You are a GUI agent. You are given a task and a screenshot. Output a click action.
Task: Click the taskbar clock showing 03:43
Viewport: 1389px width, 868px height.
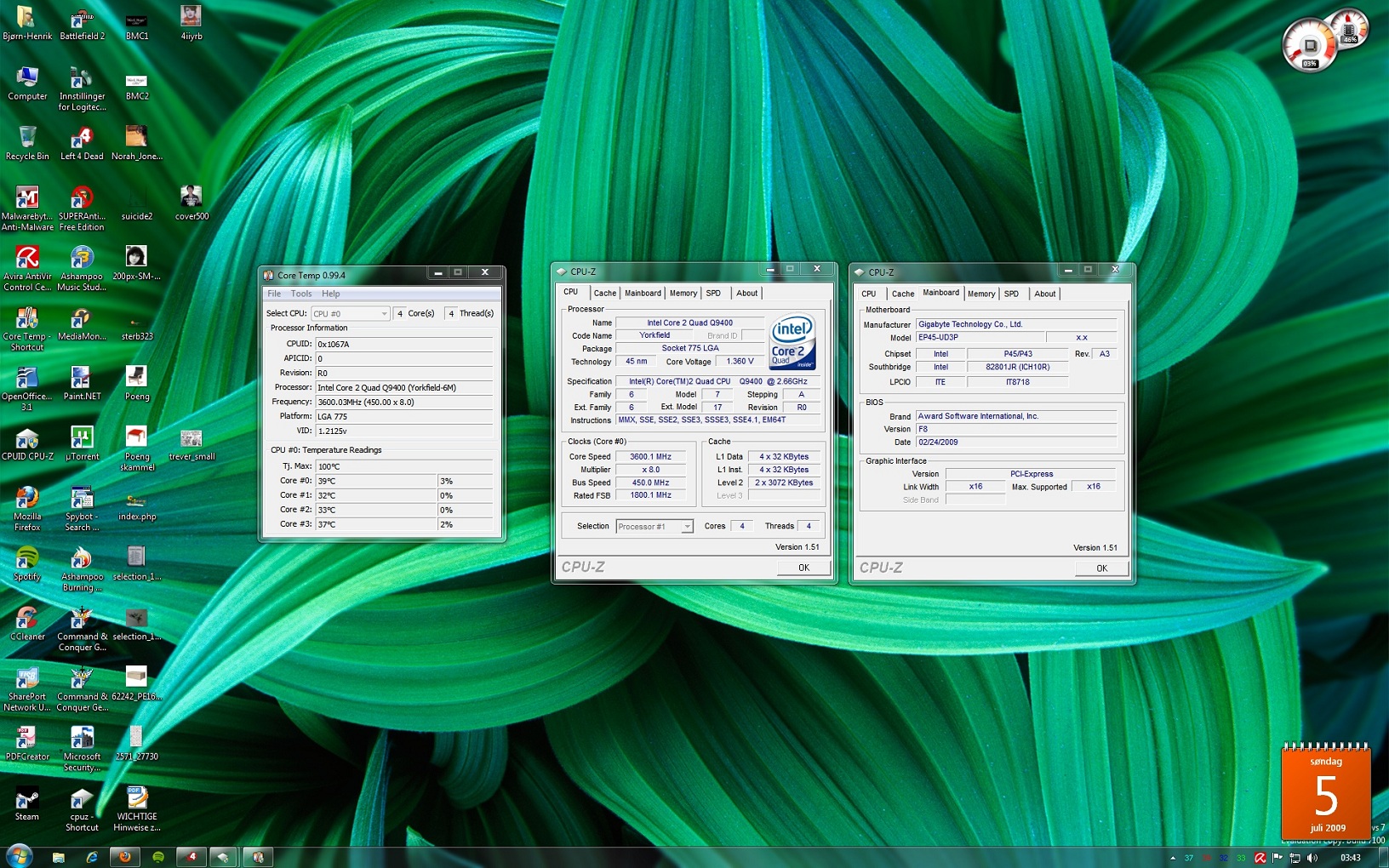tap(1350, 858)
